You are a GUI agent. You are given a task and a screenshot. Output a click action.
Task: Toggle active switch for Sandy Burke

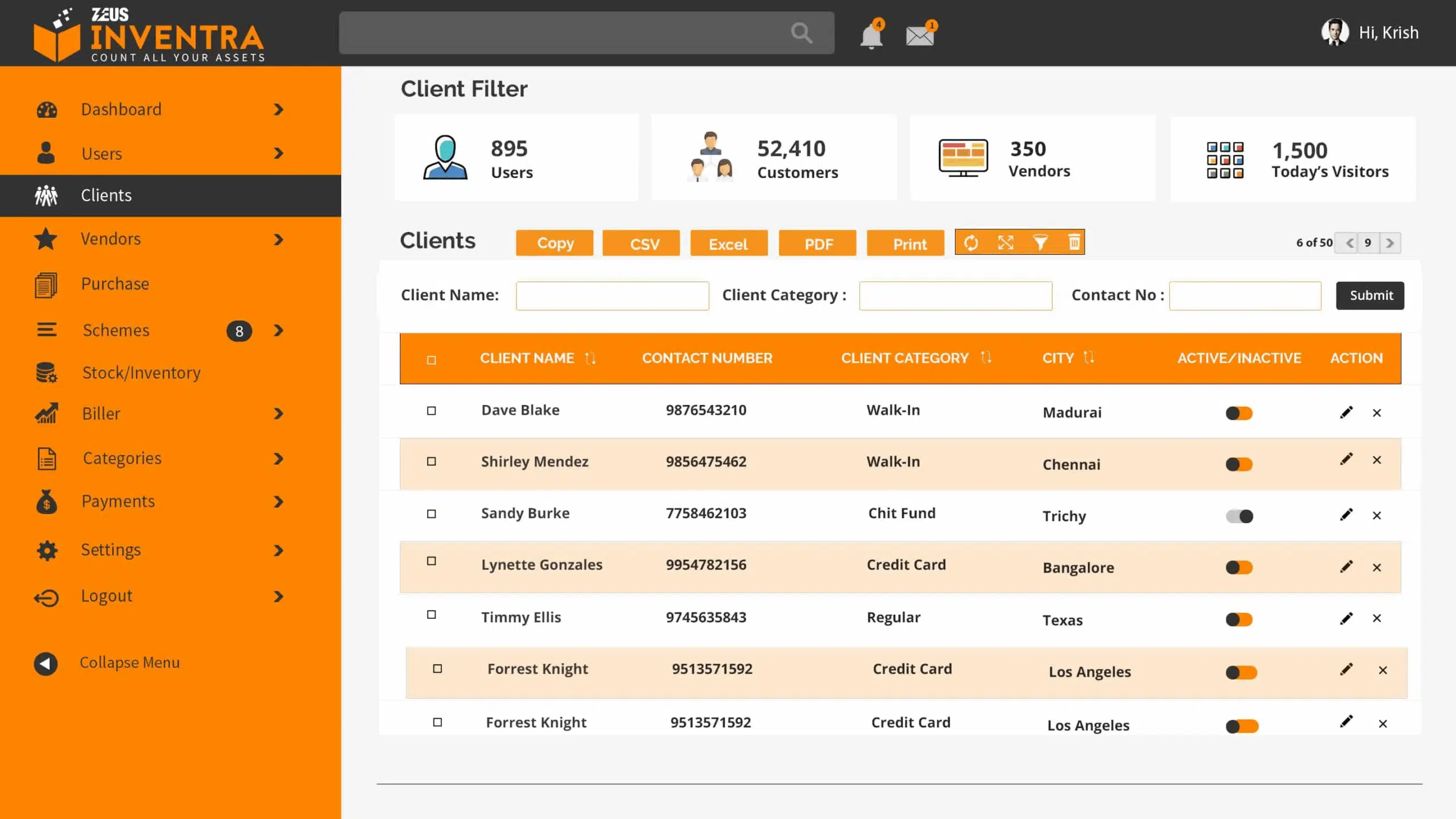tap(1239, 516)
